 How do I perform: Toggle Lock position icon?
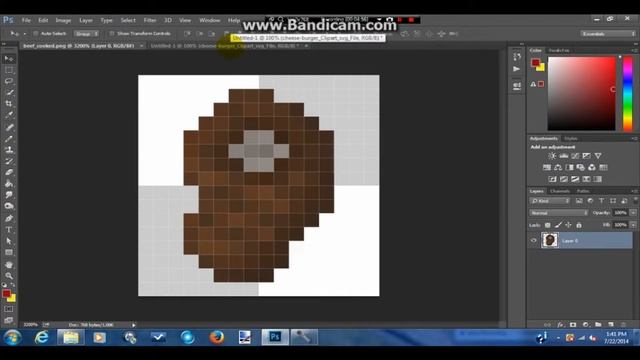pos(568,225)
